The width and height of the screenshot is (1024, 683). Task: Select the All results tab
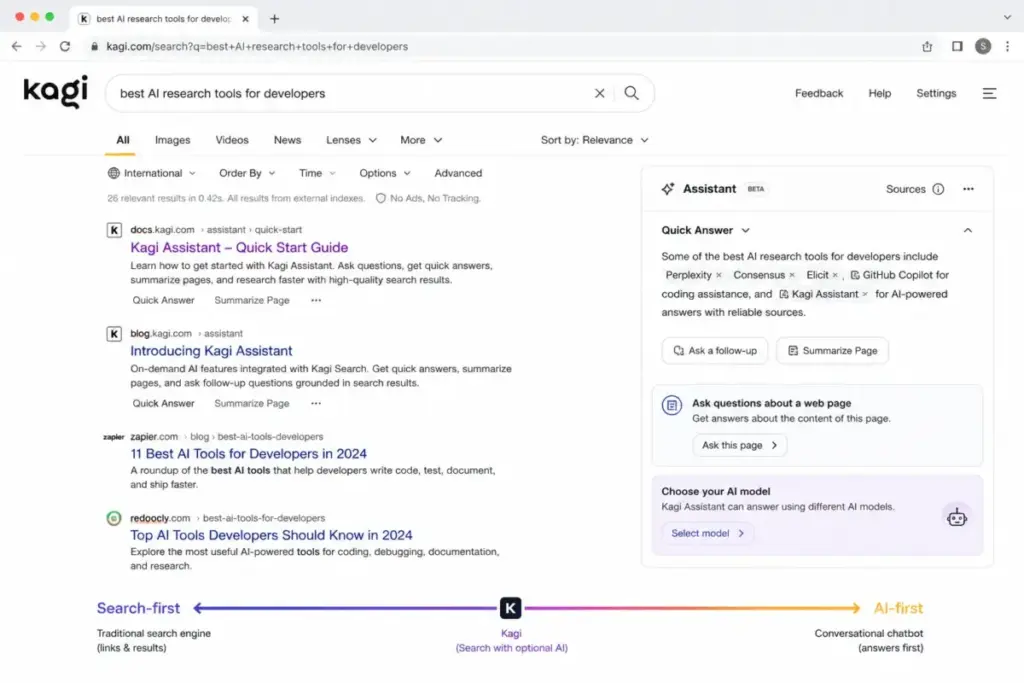coord(123,140)
